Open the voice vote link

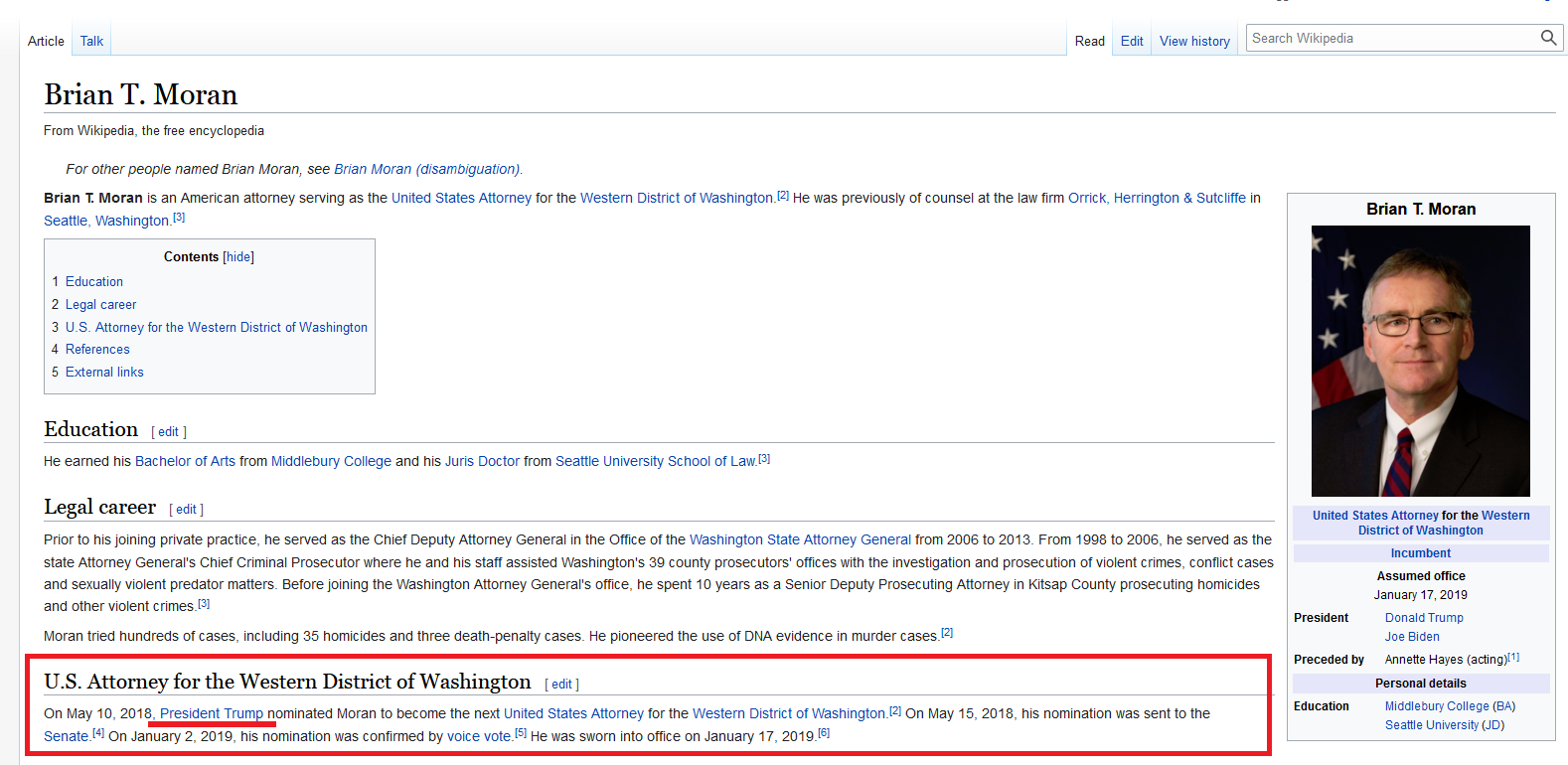tap(479, 736)
